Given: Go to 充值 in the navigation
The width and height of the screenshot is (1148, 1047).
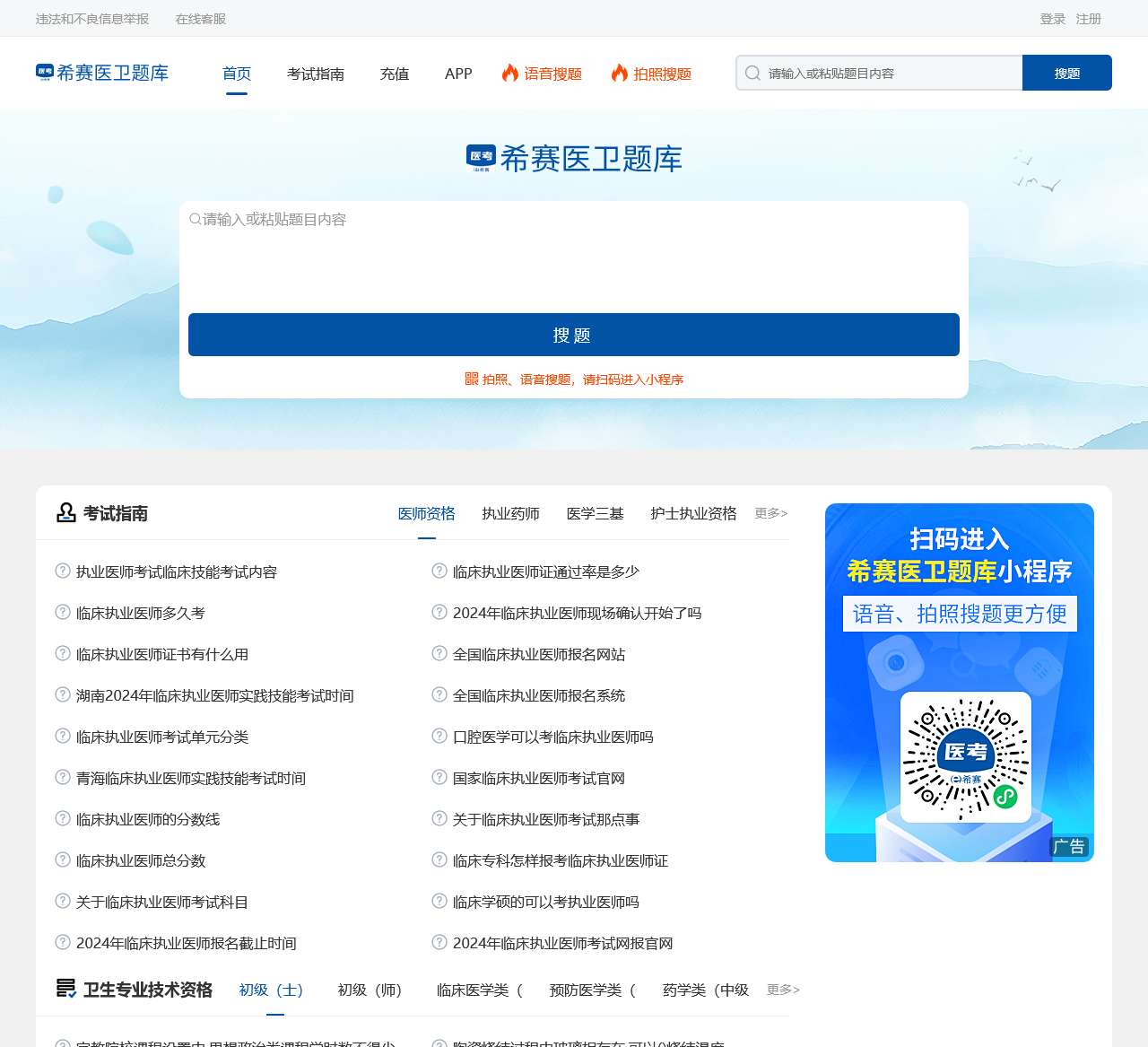Looking at the screenshot, I should (395, 74).
